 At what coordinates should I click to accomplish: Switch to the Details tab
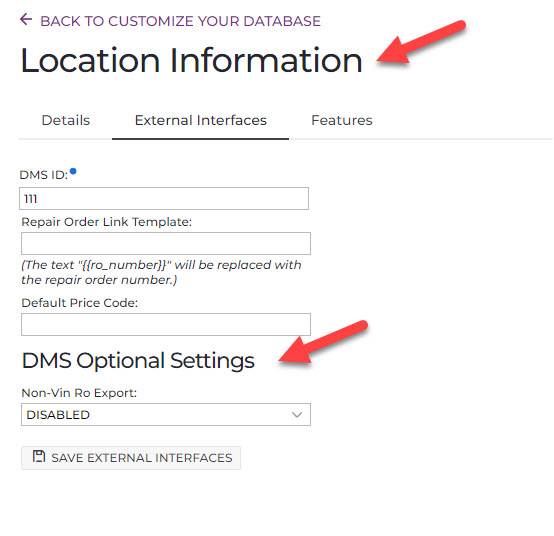[x=66, y=120]
